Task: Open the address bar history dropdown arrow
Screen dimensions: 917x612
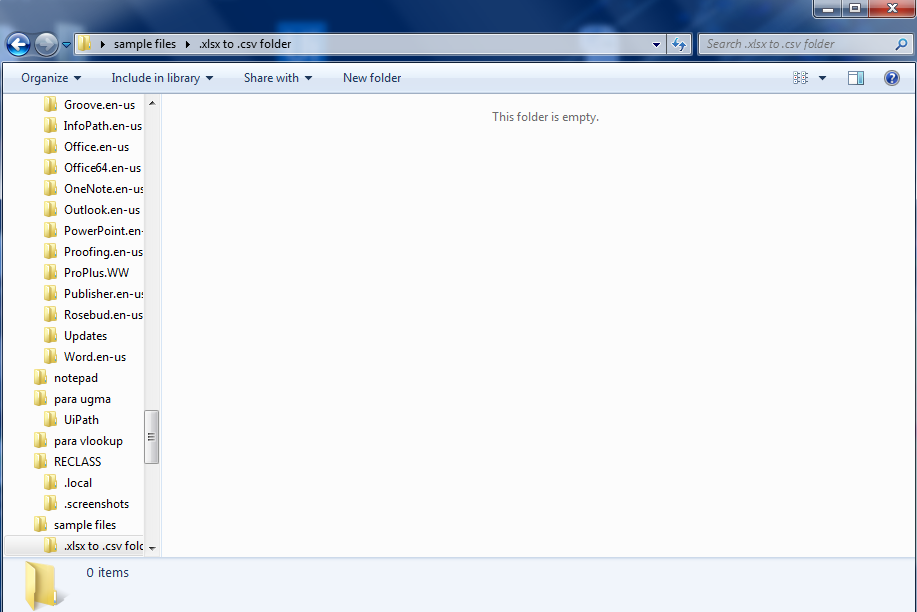Action: click(x=656, y=44)
